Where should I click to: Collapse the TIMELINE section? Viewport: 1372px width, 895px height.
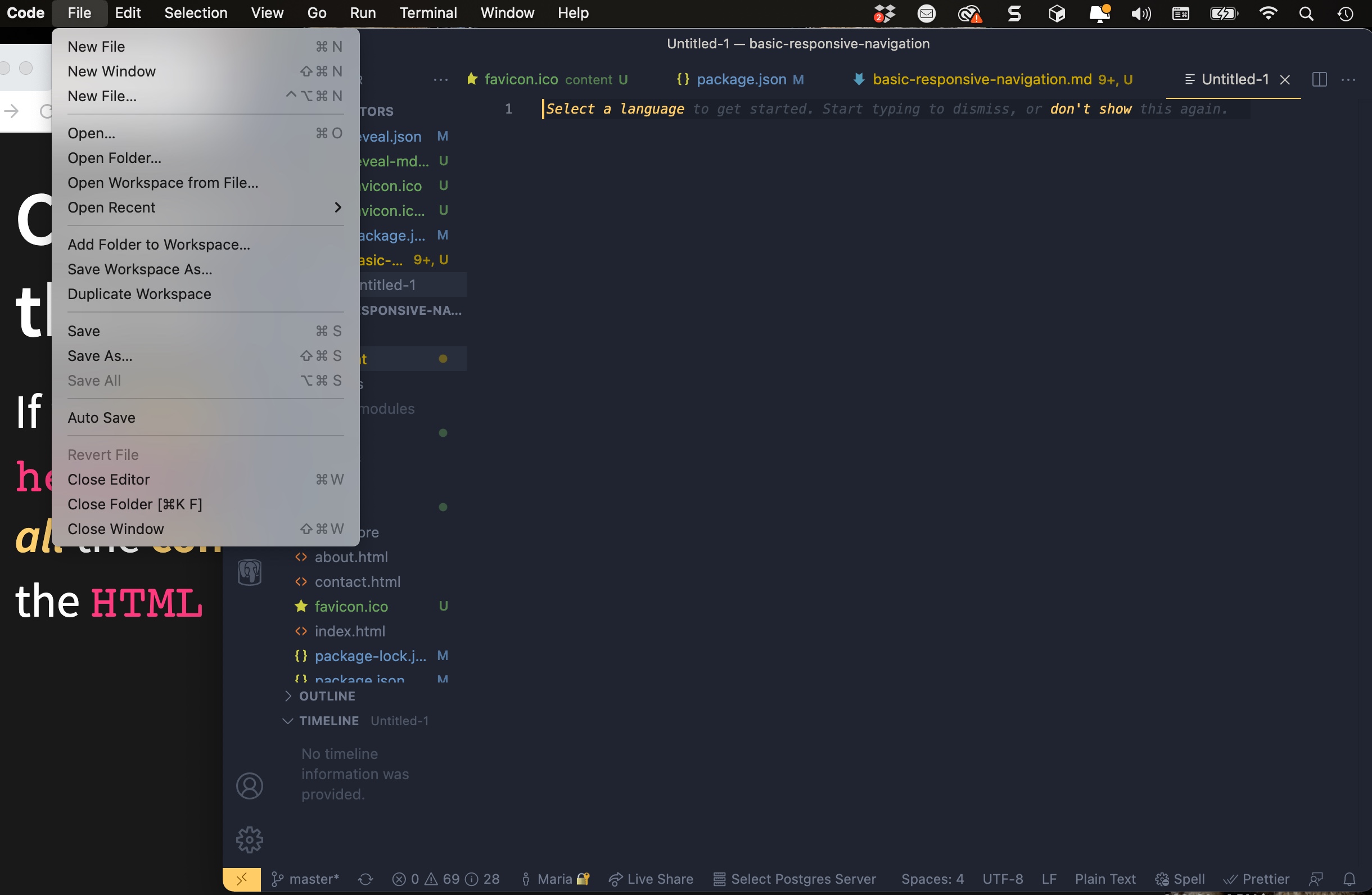pyautogui.click(x=328, y=721)
